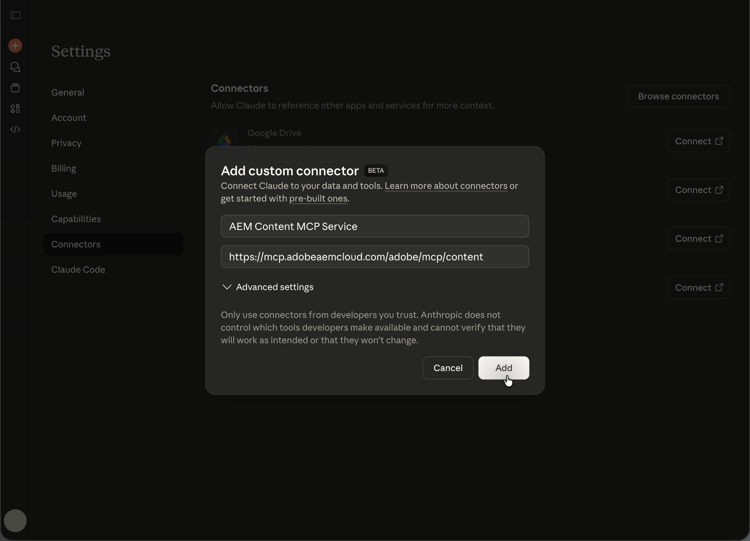Go to Account settings
The image size is (750, 541).
tap(68, 118)
